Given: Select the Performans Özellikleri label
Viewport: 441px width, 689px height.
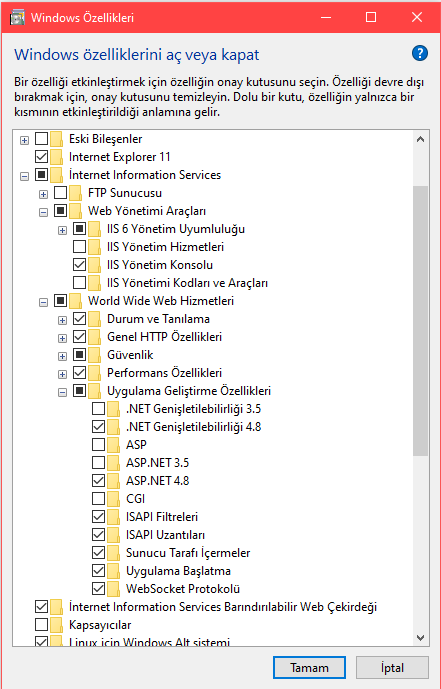Looking at the screenshot, I should pyautogui.click(x=165, y=373).
